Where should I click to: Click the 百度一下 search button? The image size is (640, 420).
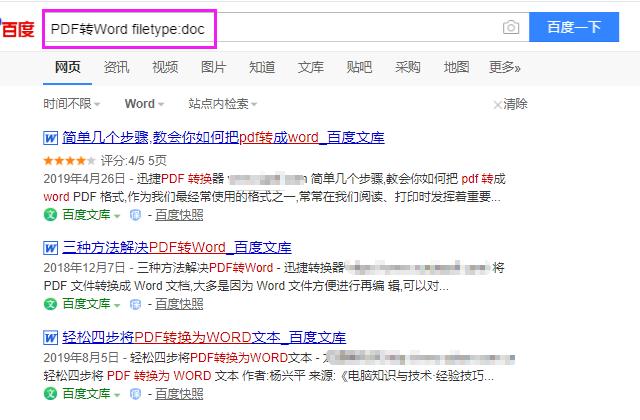point(574,27)
